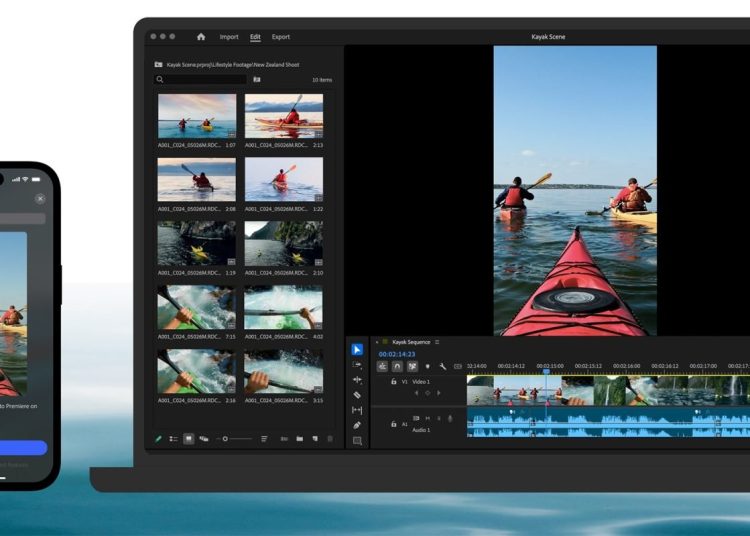Select the Razor tool

(357, 395)
